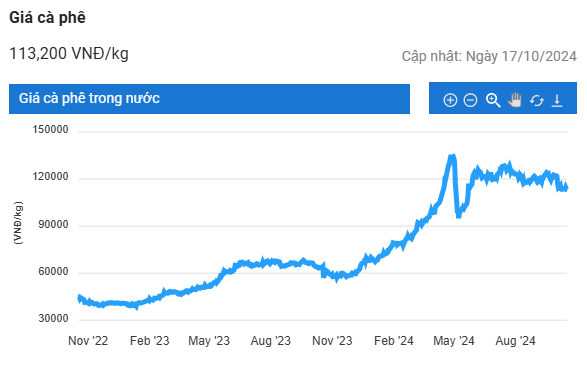Click the 150000 y-axis label
The width and height of the screenshot is (587, 365).
click(x=51, y=130)
